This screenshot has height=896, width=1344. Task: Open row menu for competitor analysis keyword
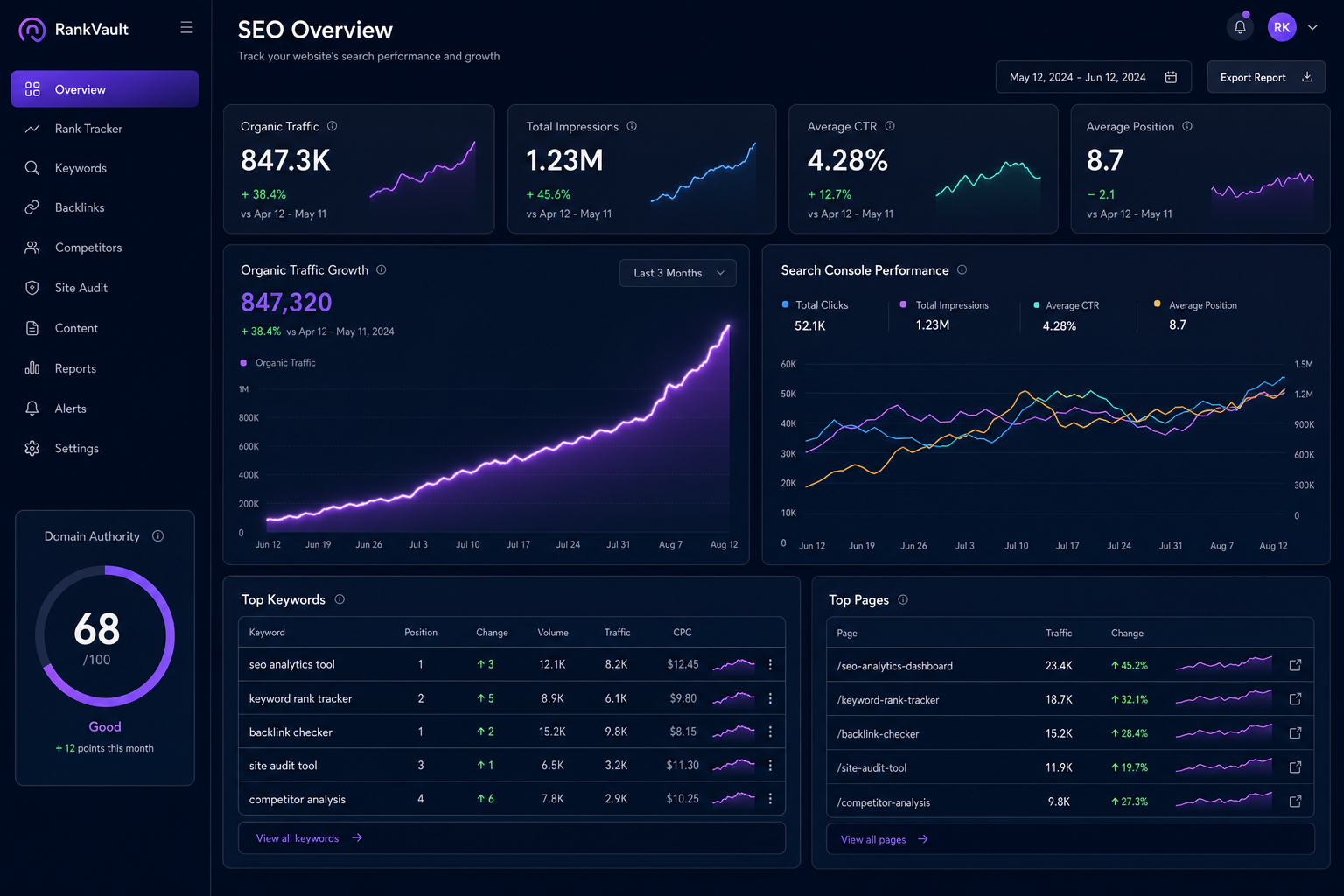point(770,799)
